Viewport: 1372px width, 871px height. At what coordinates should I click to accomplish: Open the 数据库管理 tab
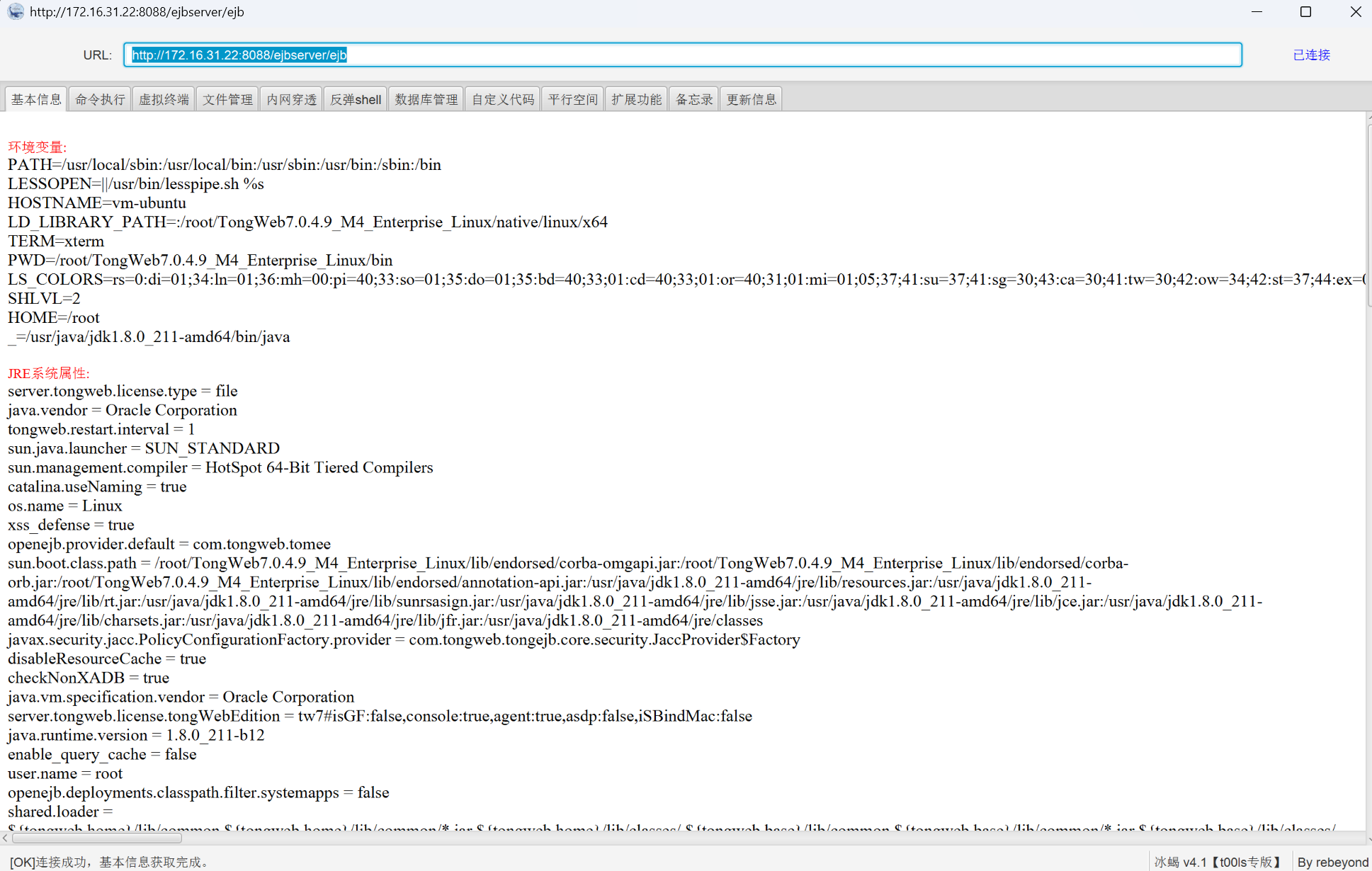pos(426,99)
